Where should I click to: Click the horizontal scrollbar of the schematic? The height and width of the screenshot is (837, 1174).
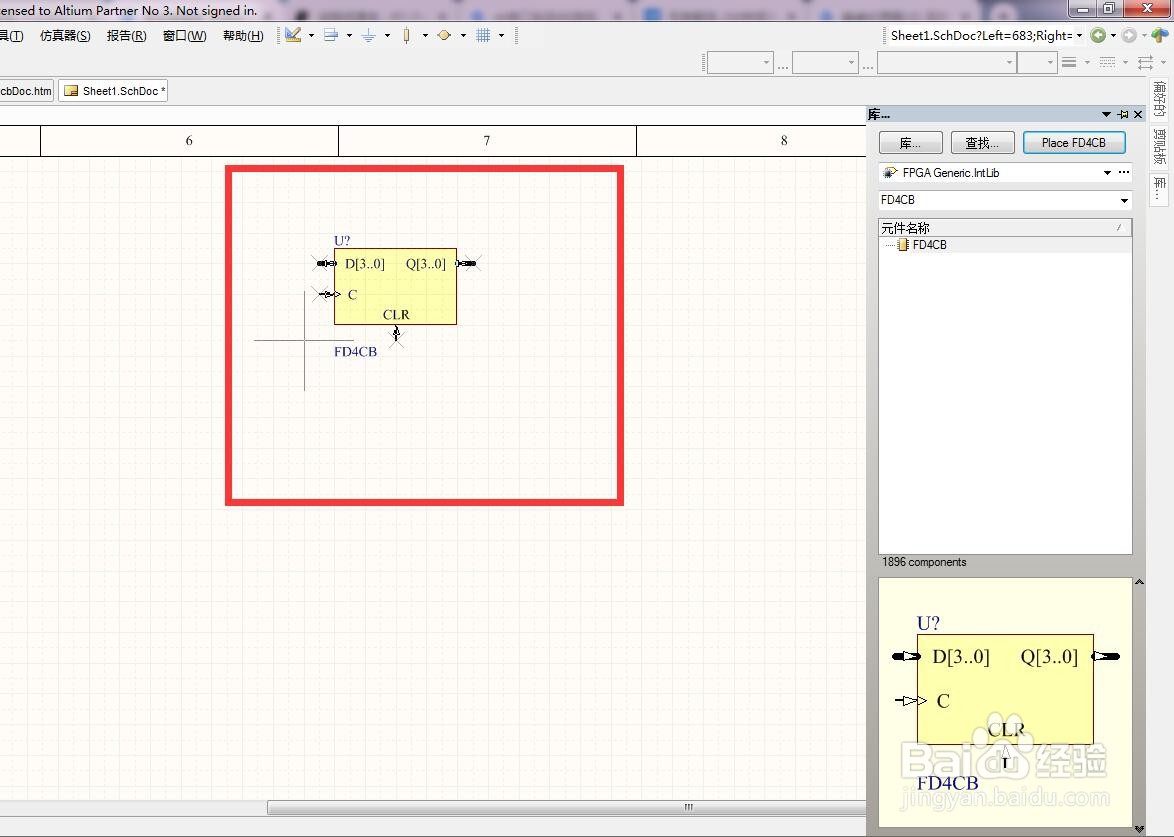click(567, 807)
